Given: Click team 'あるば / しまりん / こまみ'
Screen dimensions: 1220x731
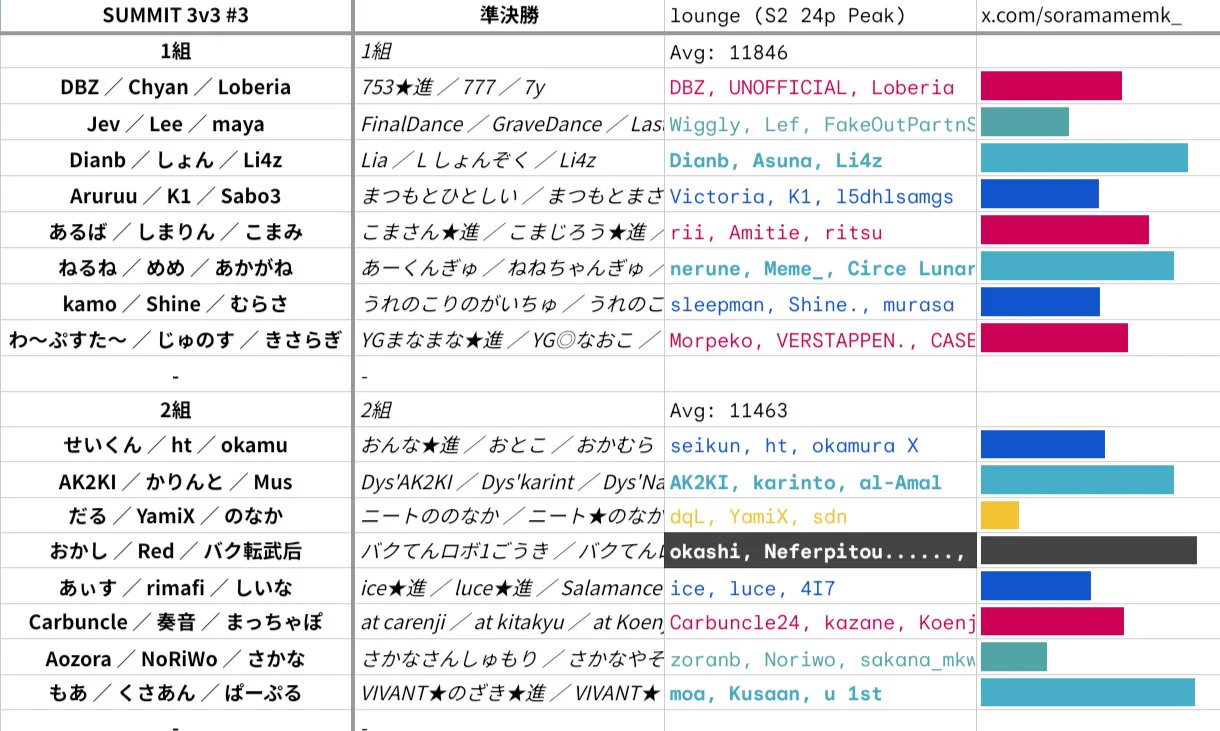Looking at the screenshot, I should point(175,232).
